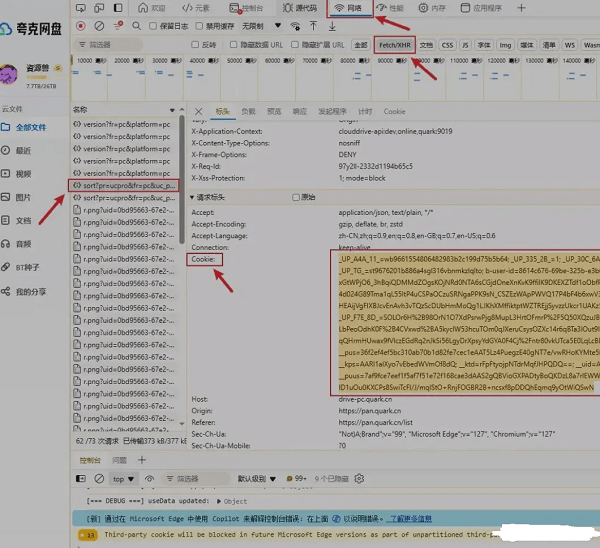Viewport: 600px width, 548px height.
Task: Click the 名称 column sort arrow
Action: click(x=172, y=110)
